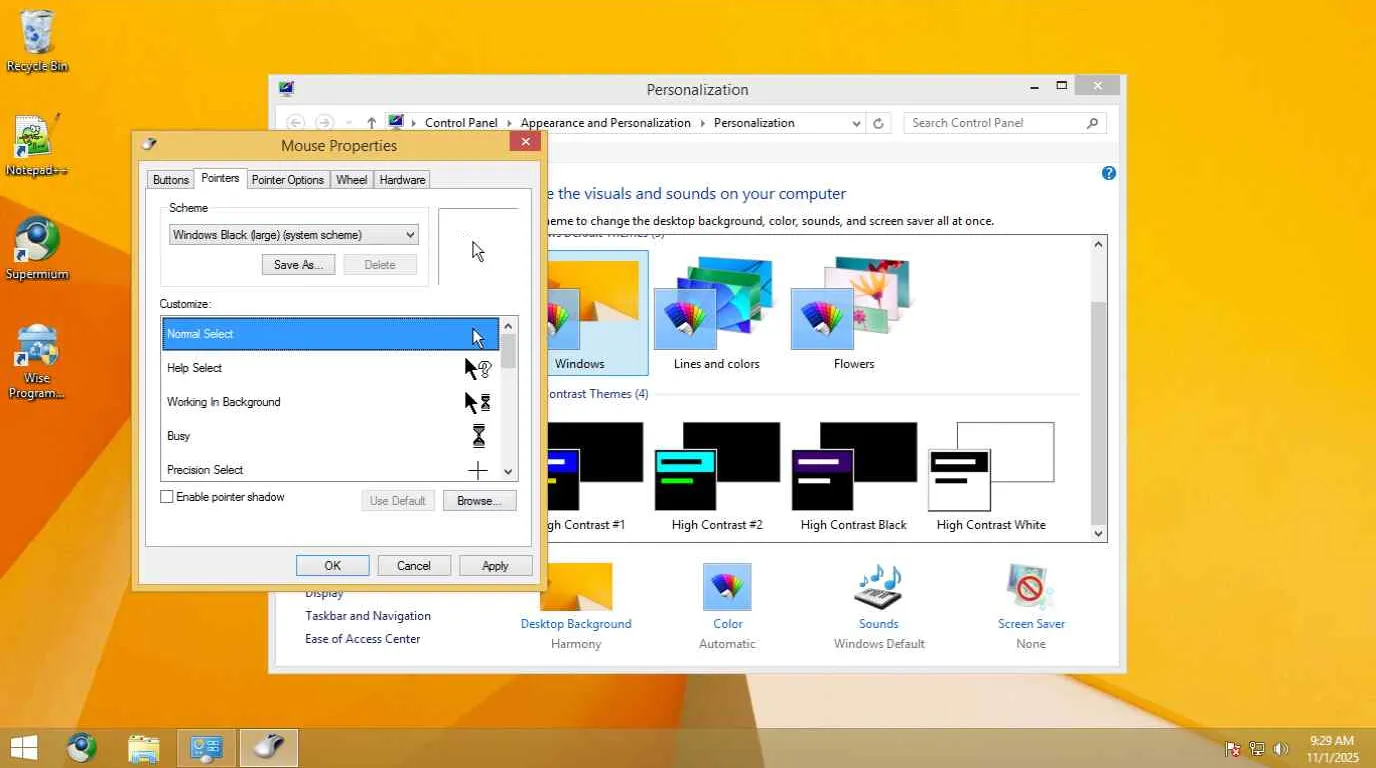Viewport: 1376px width, 768px height.
Task: Apply the mouse pointer changes
Action: 495,566
